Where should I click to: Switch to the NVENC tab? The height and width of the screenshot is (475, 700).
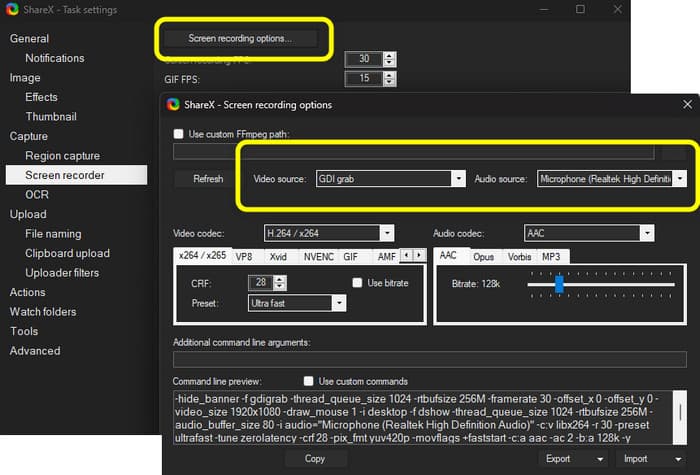(318, 257)
